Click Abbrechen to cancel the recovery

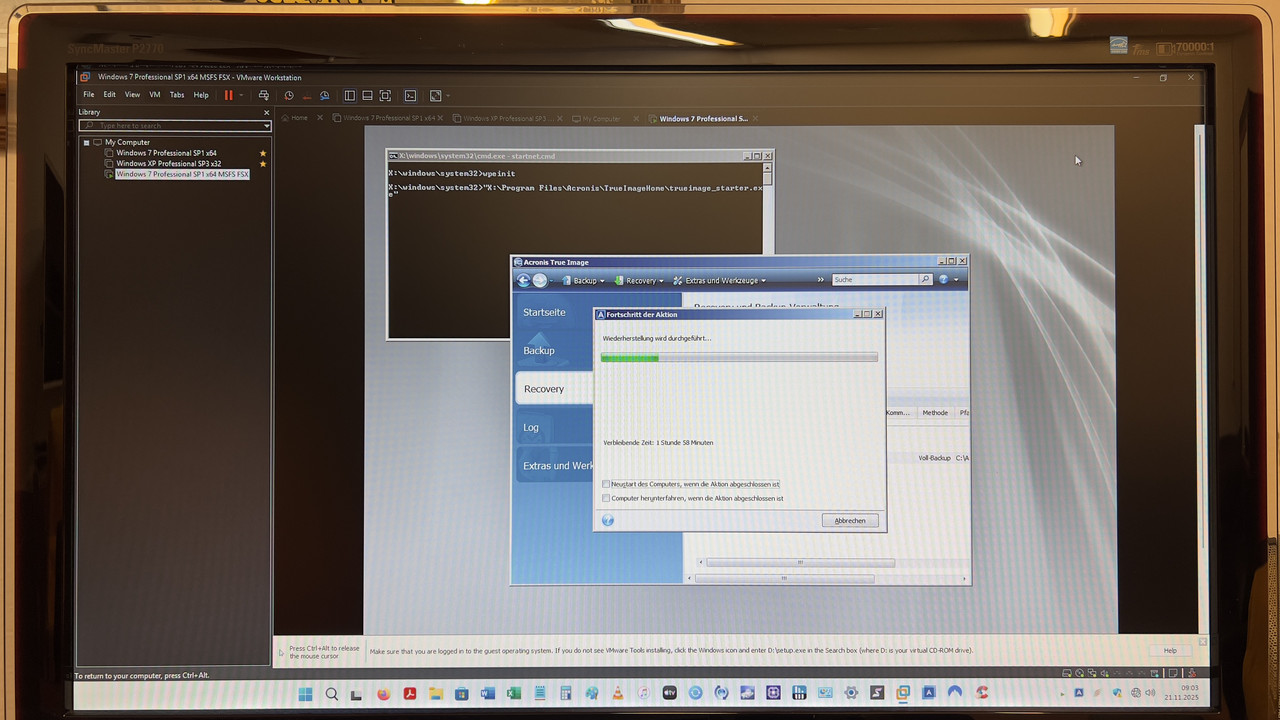pyautogui.click(x=850, y=520)
